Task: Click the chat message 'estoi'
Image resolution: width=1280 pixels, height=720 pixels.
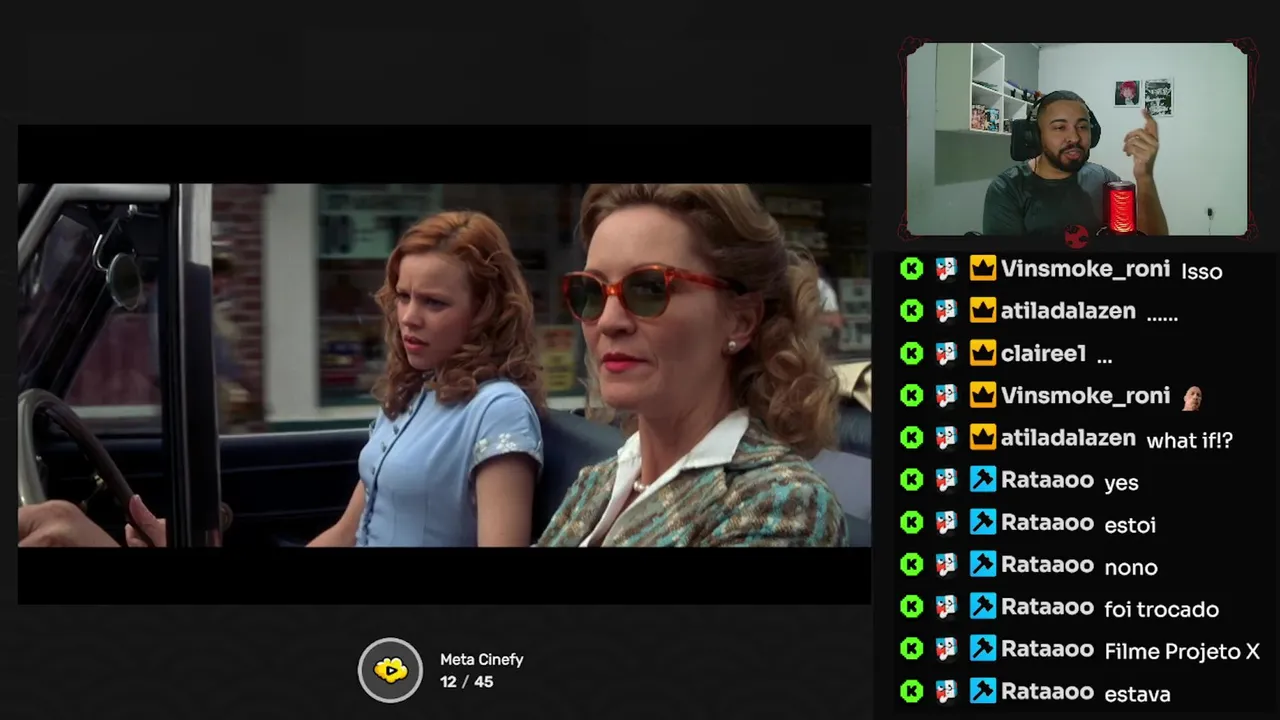Action: (x=1130, y=524)
